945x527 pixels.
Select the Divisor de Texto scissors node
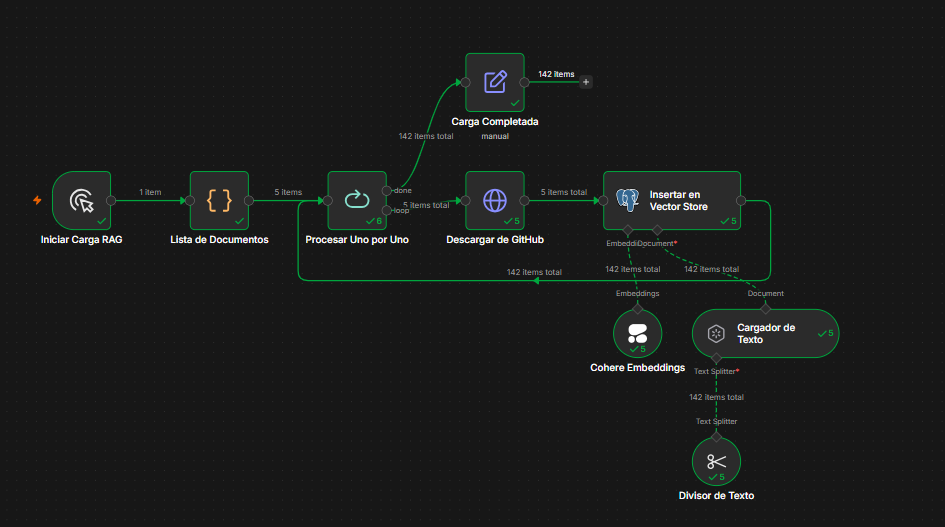tap(716, 462)
